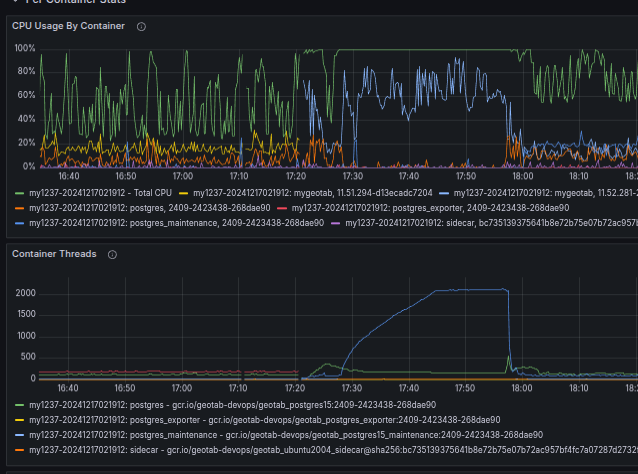Toggle postgres_exporter series in Threads legend
This screenshot has width=638, height=474.
click(264, 420)
